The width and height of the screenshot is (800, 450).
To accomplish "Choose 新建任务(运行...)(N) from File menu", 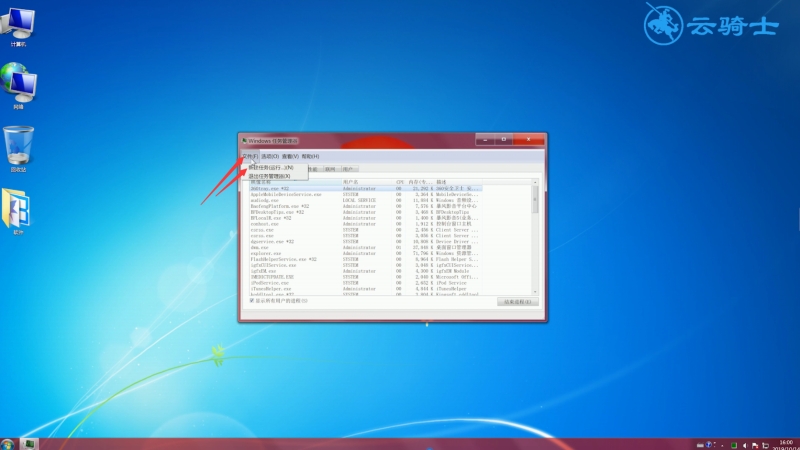I will [x=274, y=167].
